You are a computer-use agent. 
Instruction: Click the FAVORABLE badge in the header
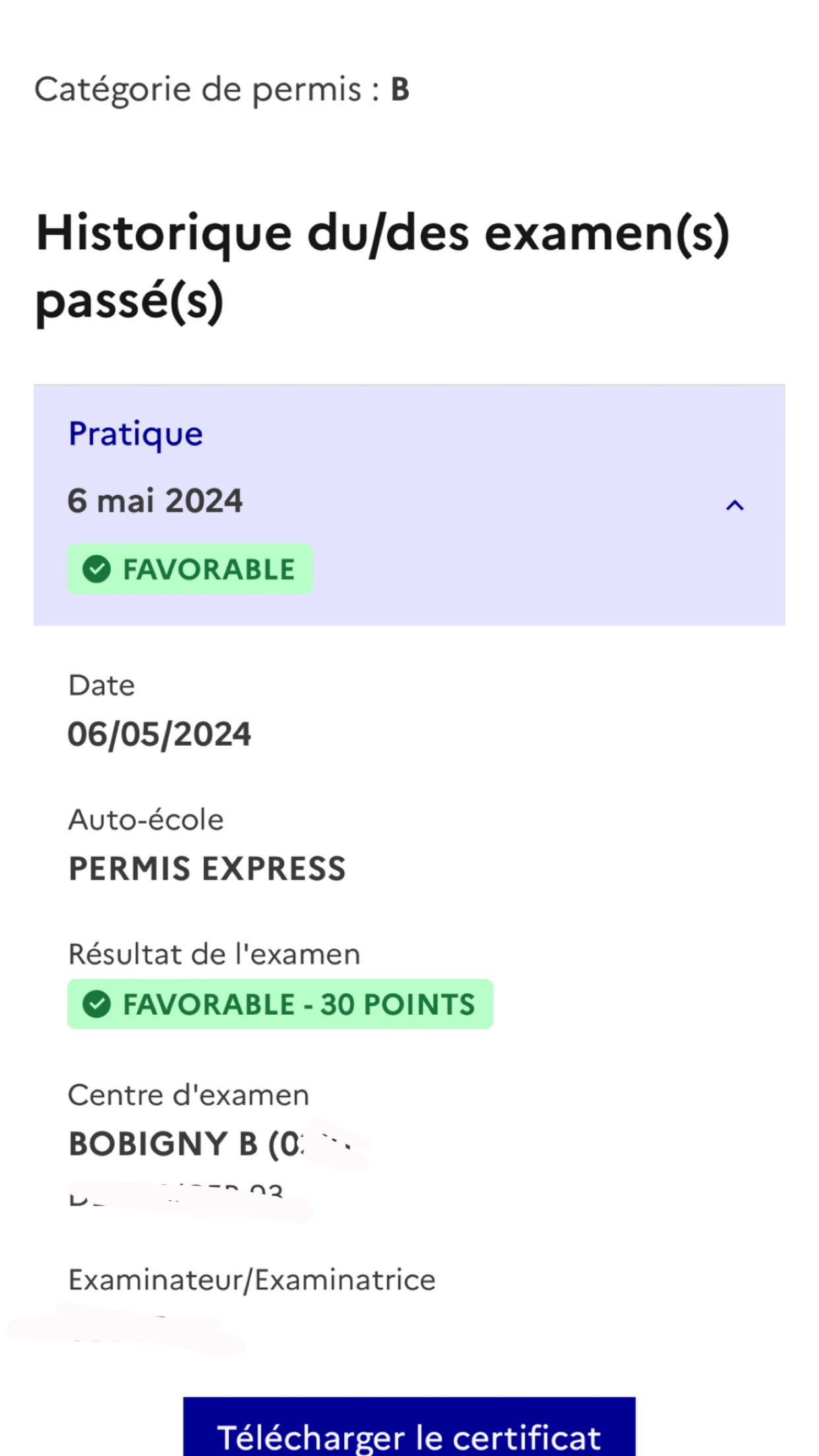coord(190,569)
